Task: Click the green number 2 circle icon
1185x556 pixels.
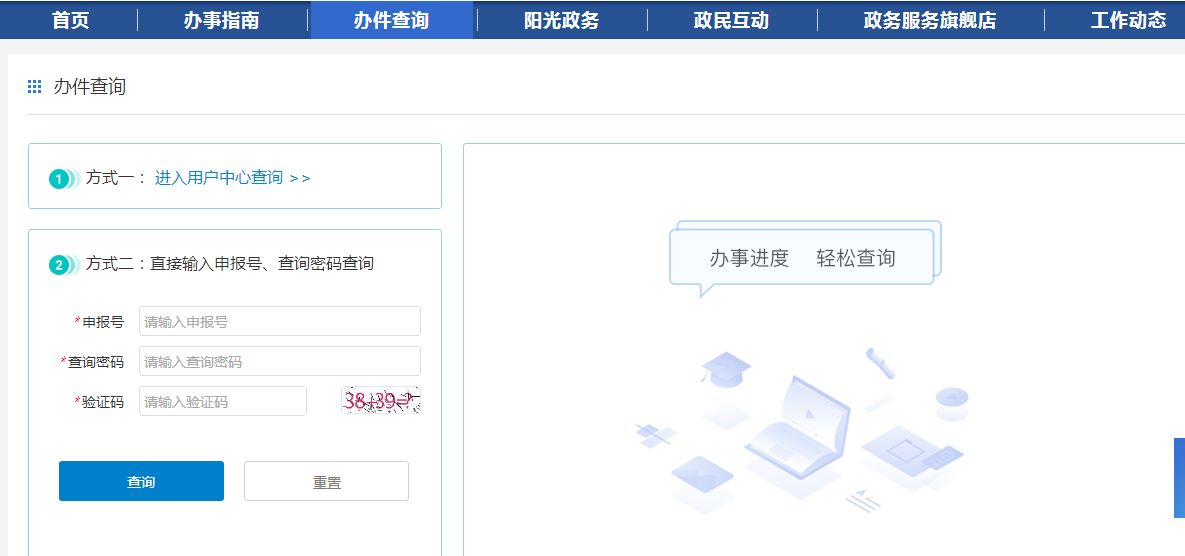Action: click(x=60, y=265)
